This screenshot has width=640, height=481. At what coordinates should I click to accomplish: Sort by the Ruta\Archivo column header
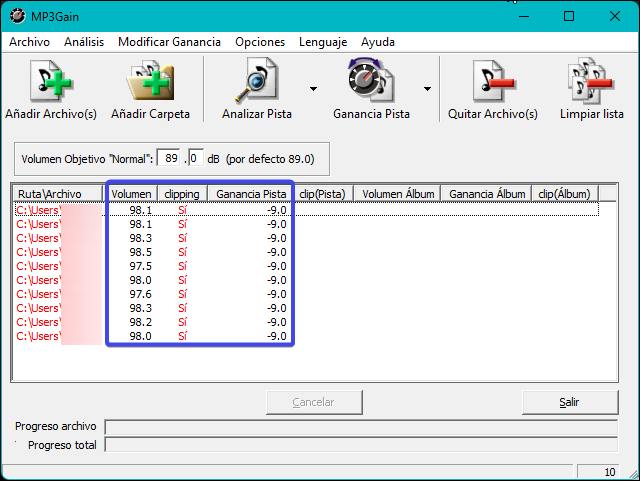[58, 194]
